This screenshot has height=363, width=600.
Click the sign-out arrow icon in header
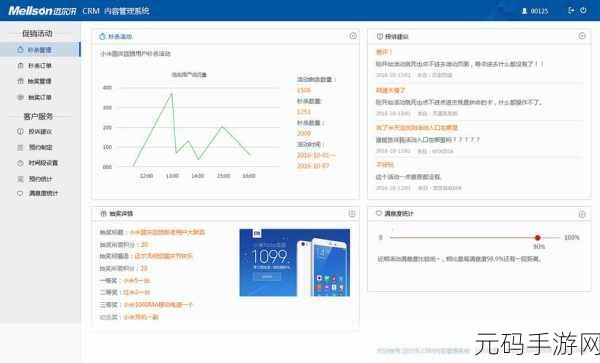[571, 10]
